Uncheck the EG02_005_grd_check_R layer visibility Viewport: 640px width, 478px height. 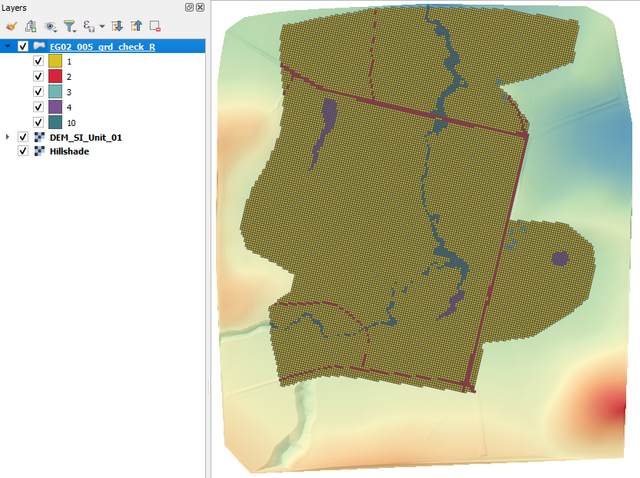(23, 46)
